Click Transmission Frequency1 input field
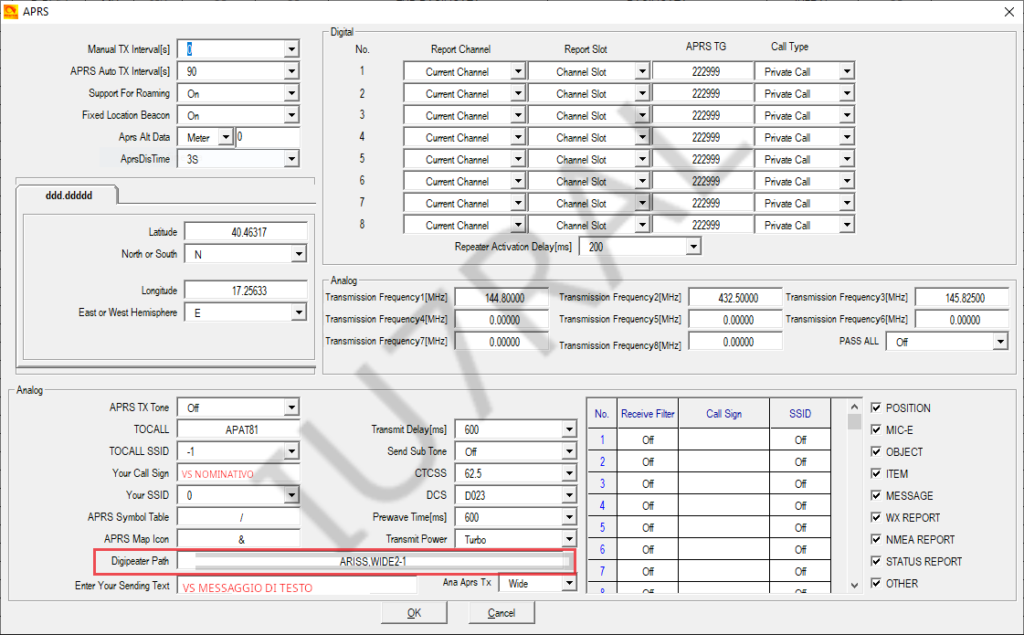1024x635 pixels. 502,298
